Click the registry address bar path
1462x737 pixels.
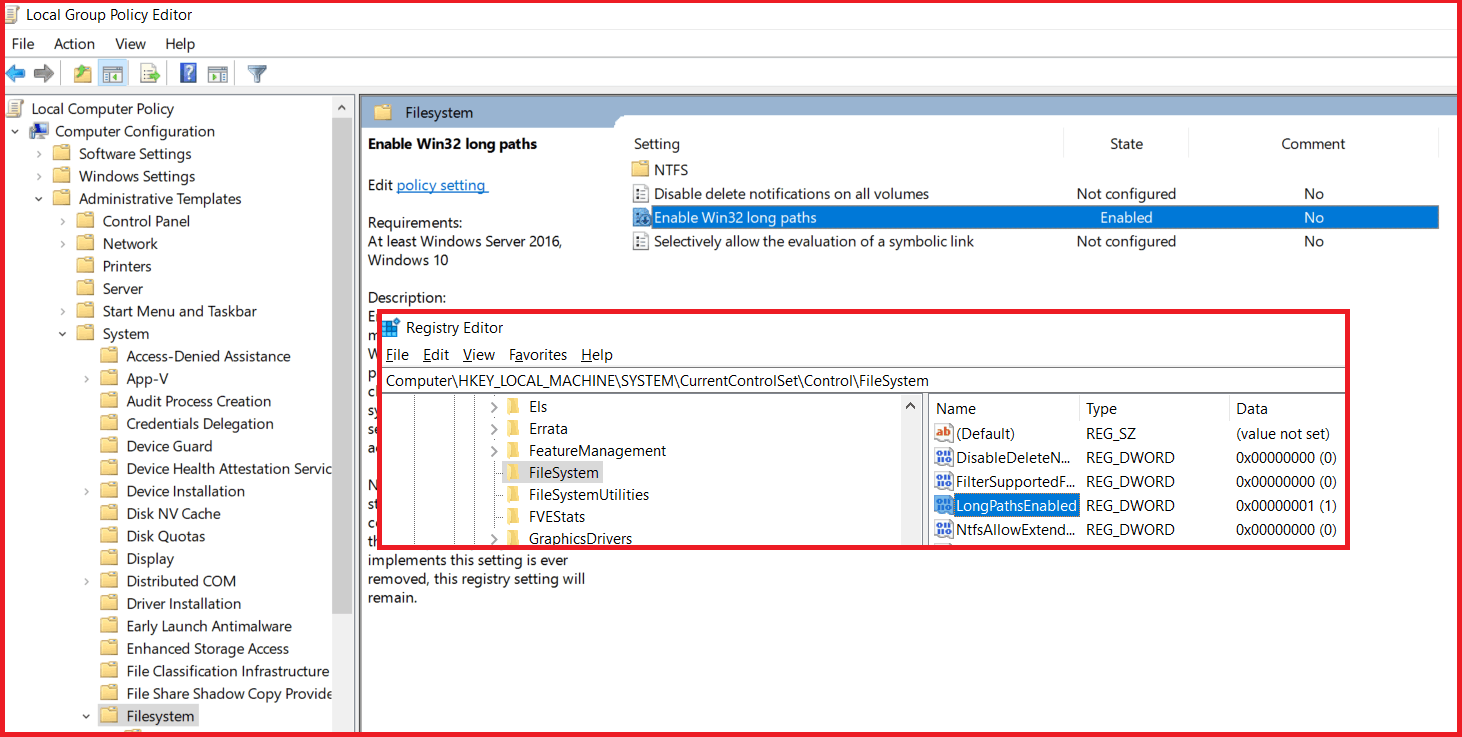click(x=657, y=381)
